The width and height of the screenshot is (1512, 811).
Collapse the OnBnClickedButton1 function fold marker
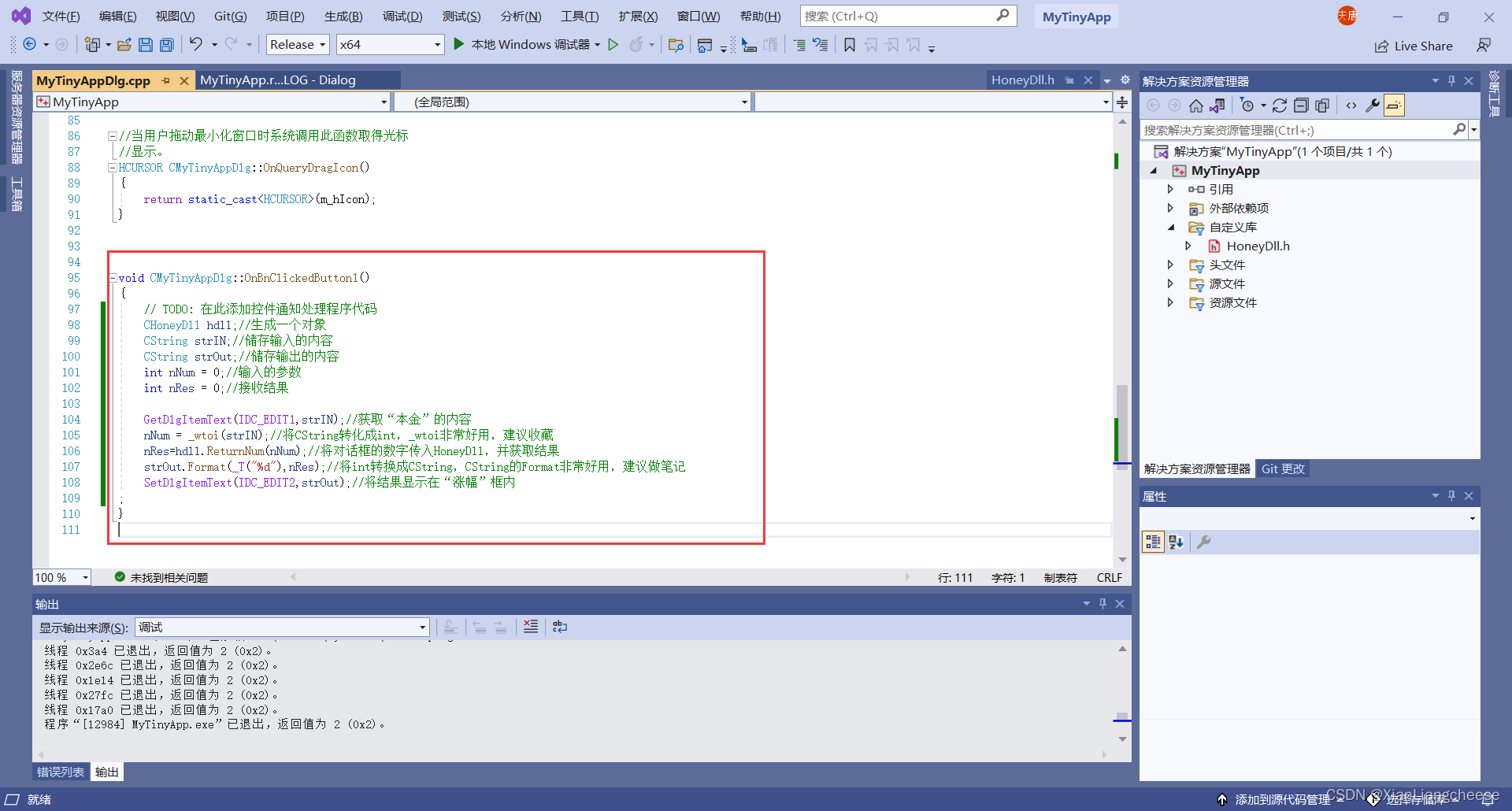coord(113,278)
